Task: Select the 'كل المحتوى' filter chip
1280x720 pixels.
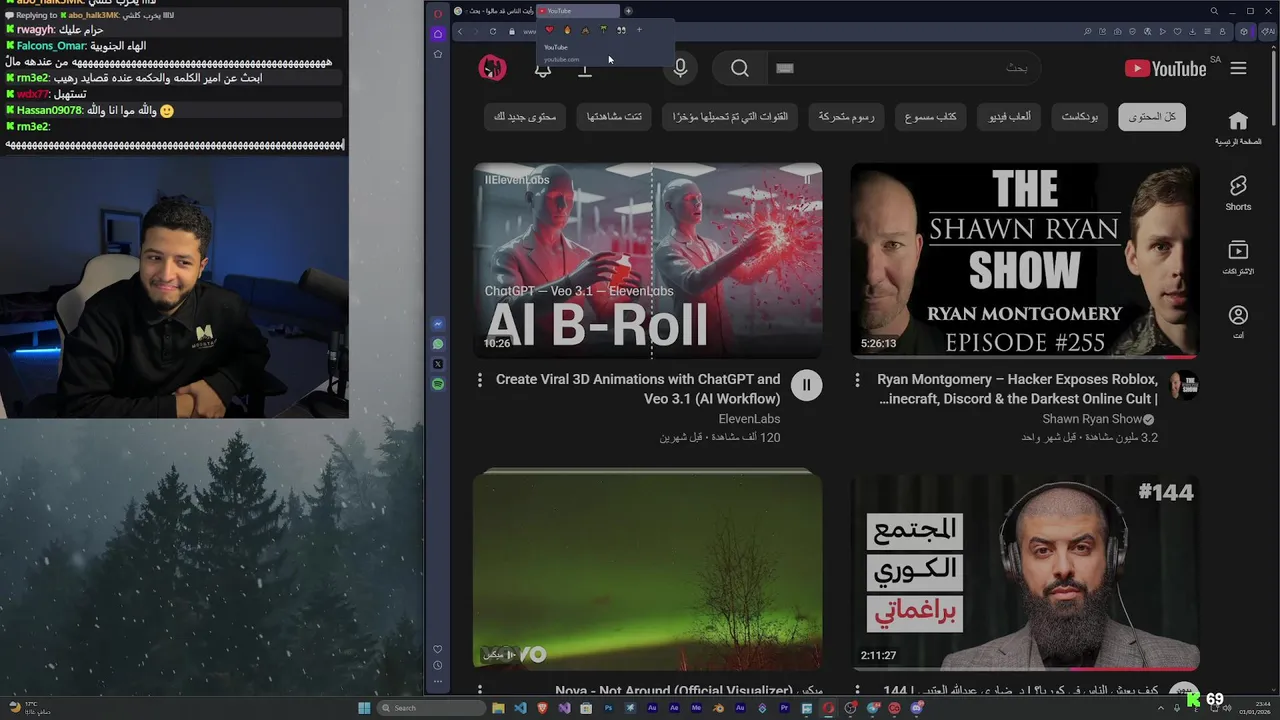Action: point(1152,117)
